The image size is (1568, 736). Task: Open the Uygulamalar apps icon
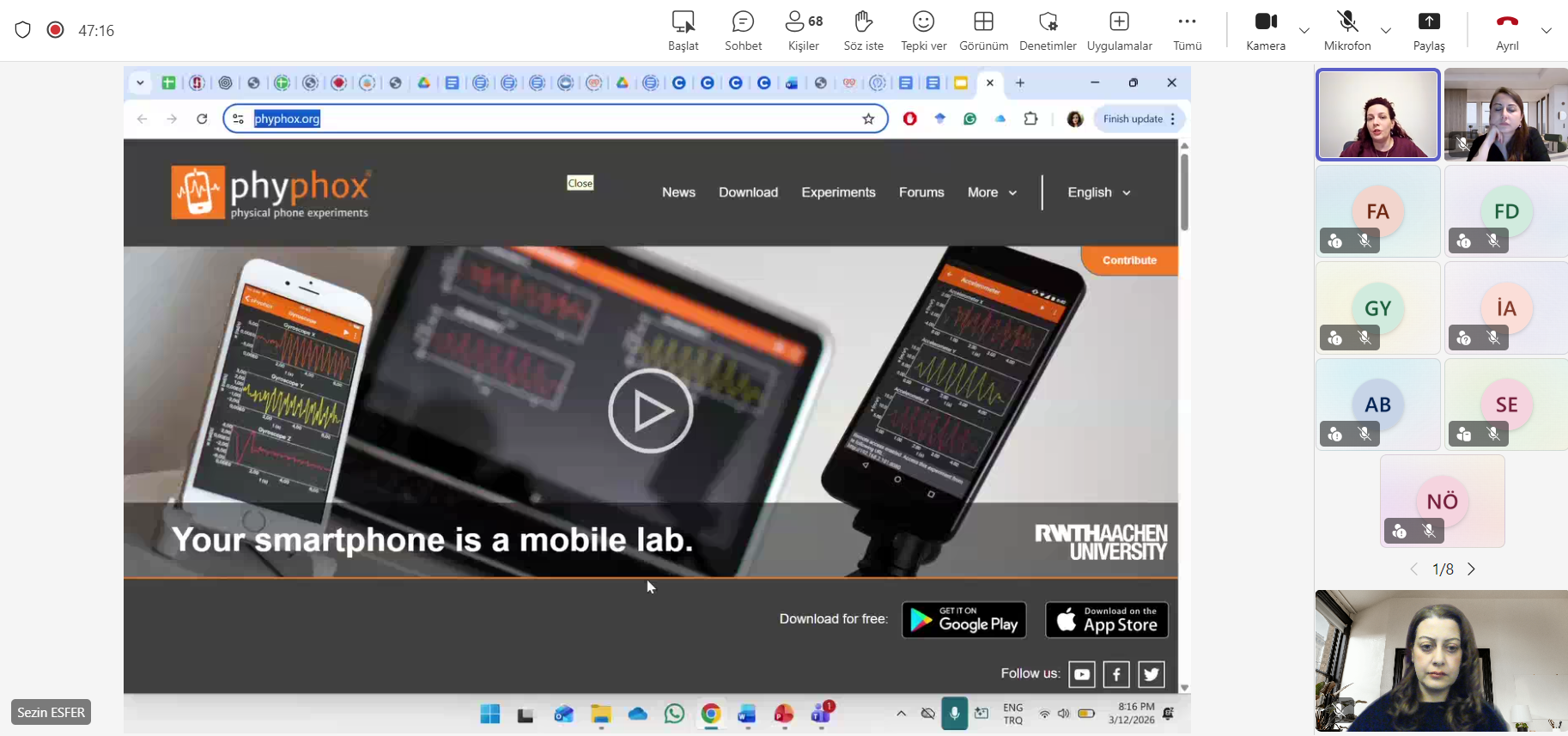click(x=1119, y=30)
